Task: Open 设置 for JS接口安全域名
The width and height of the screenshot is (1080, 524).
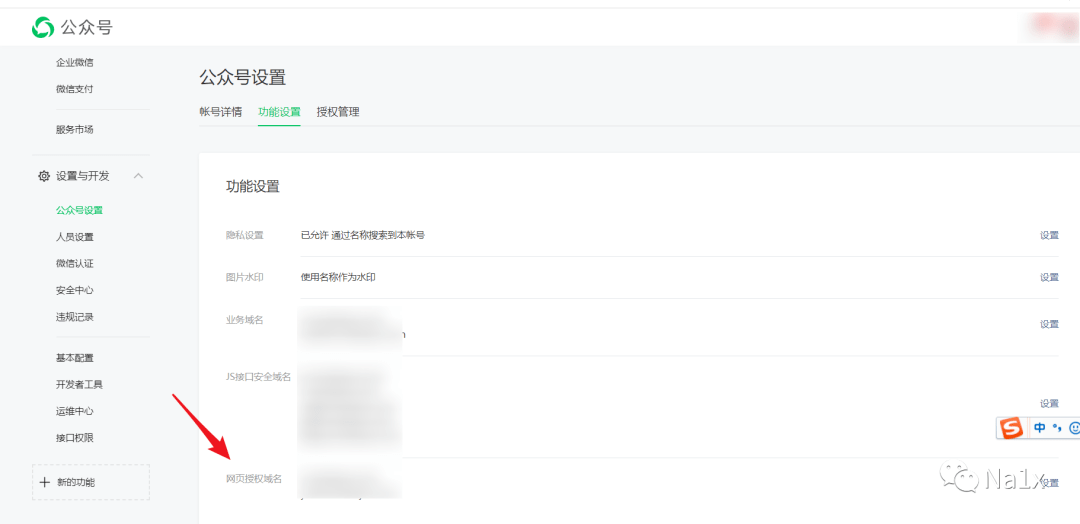Action: (1048, 404)
